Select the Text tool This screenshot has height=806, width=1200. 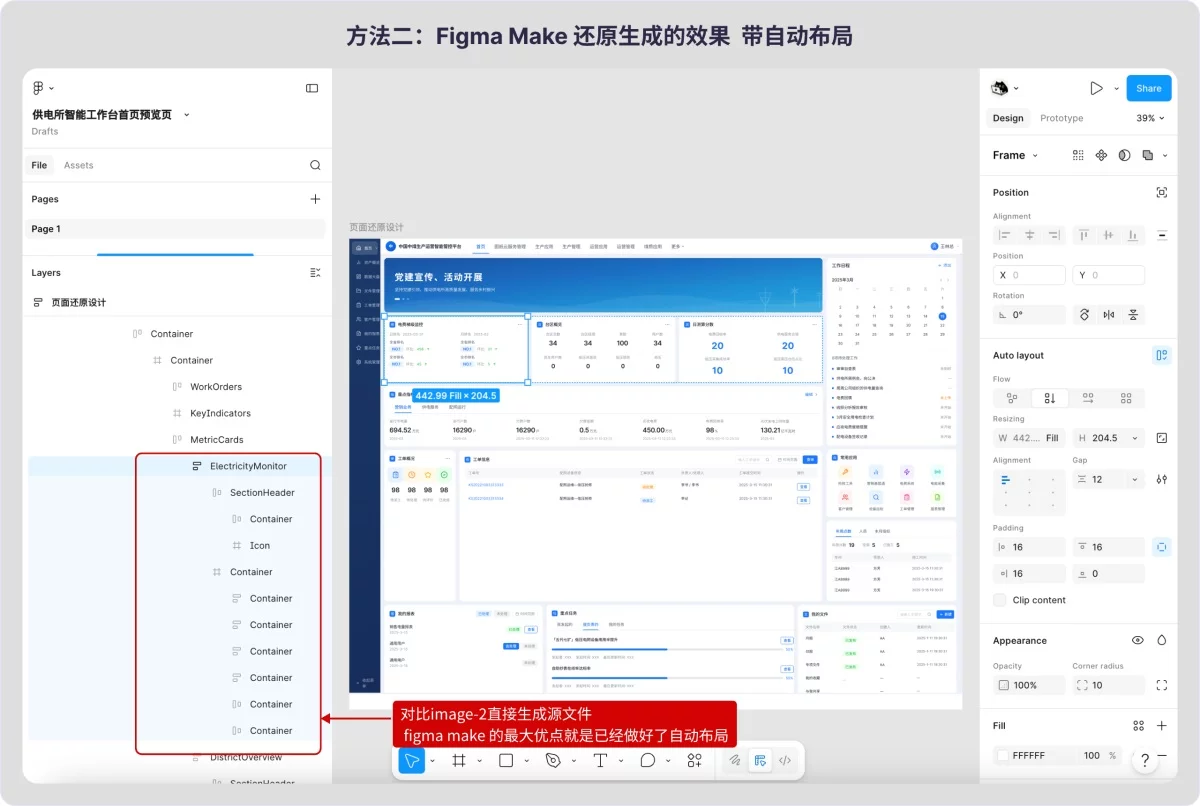tap(600, 760)
